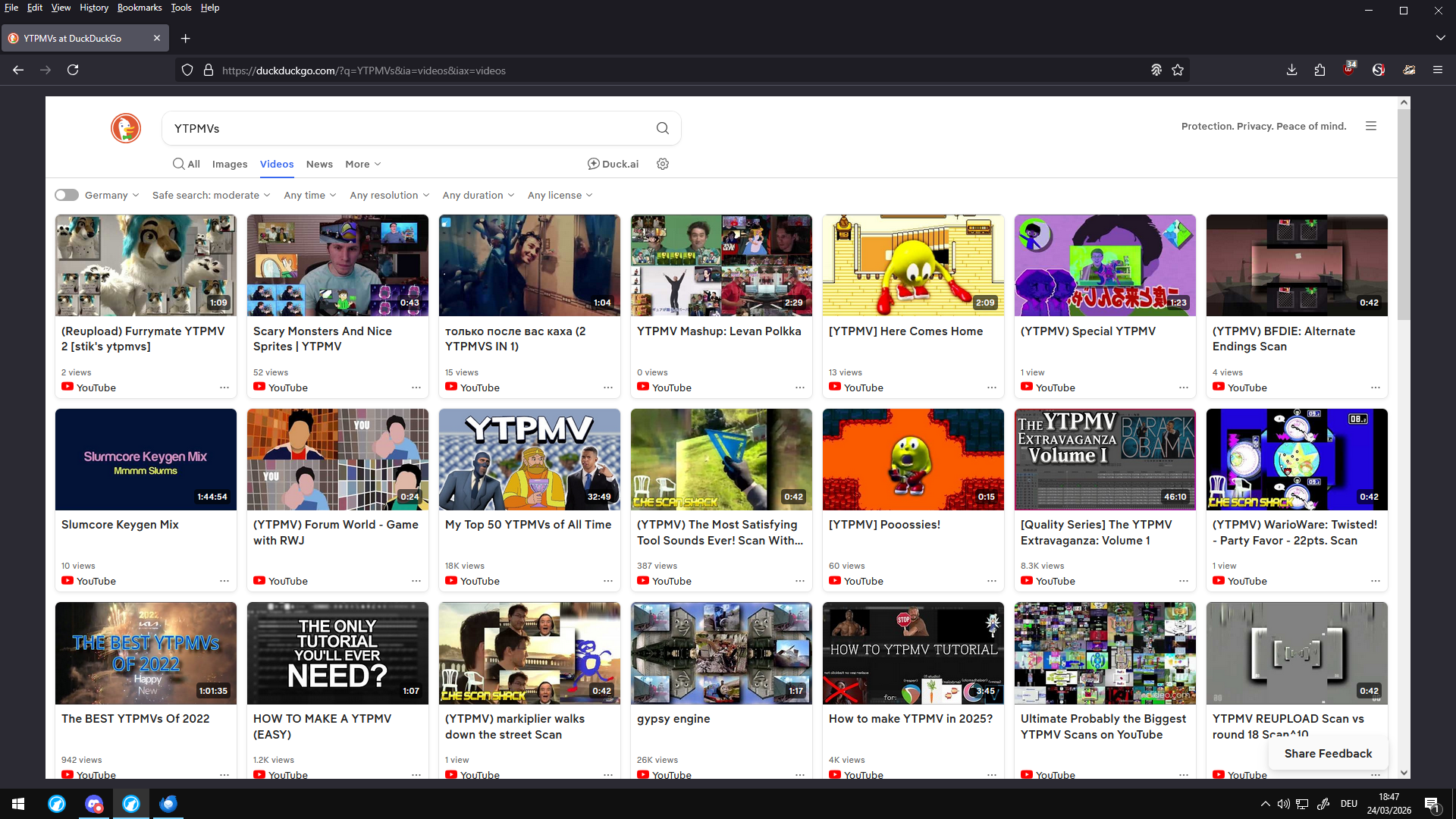This screenshot has width=1456, height=819.
Task: Open the search settings gear icon
Action: pos(663,164)
